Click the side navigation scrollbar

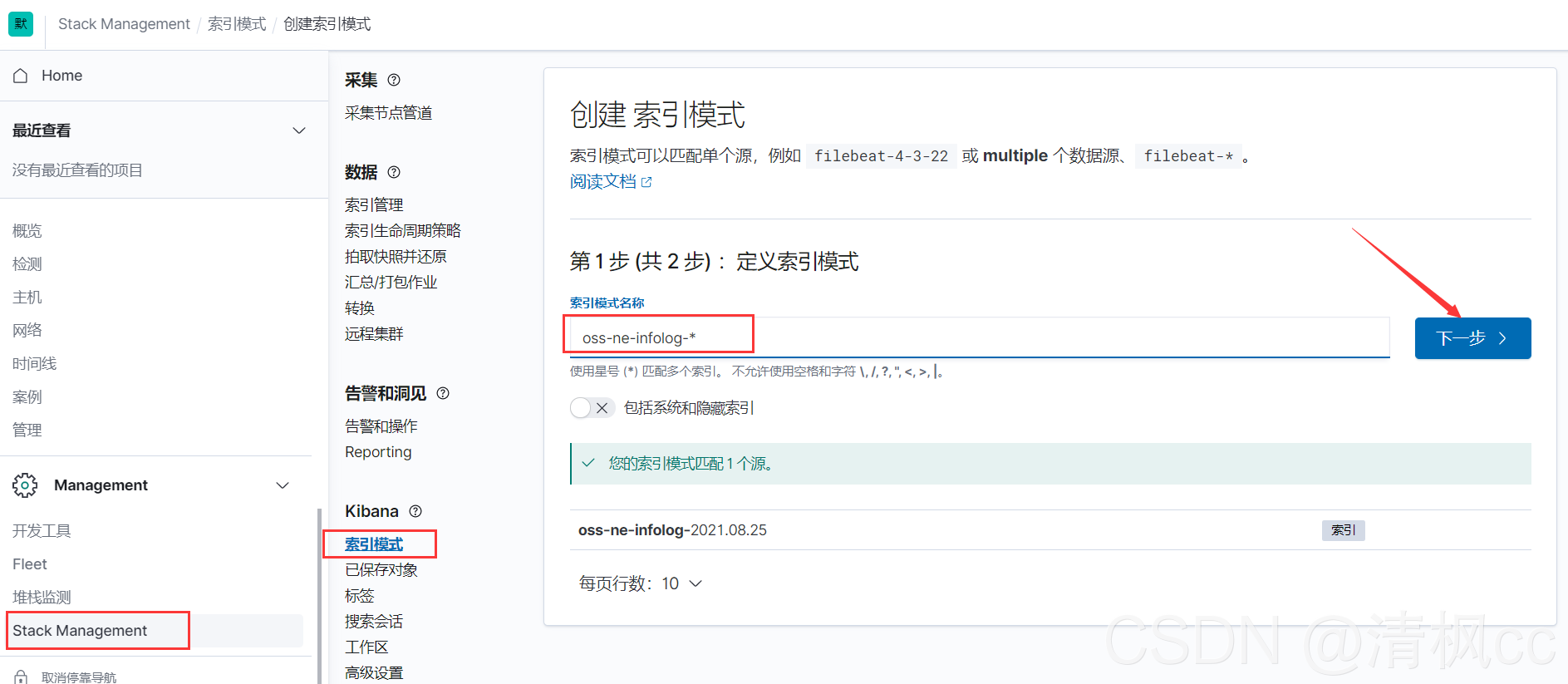[319, 595]
